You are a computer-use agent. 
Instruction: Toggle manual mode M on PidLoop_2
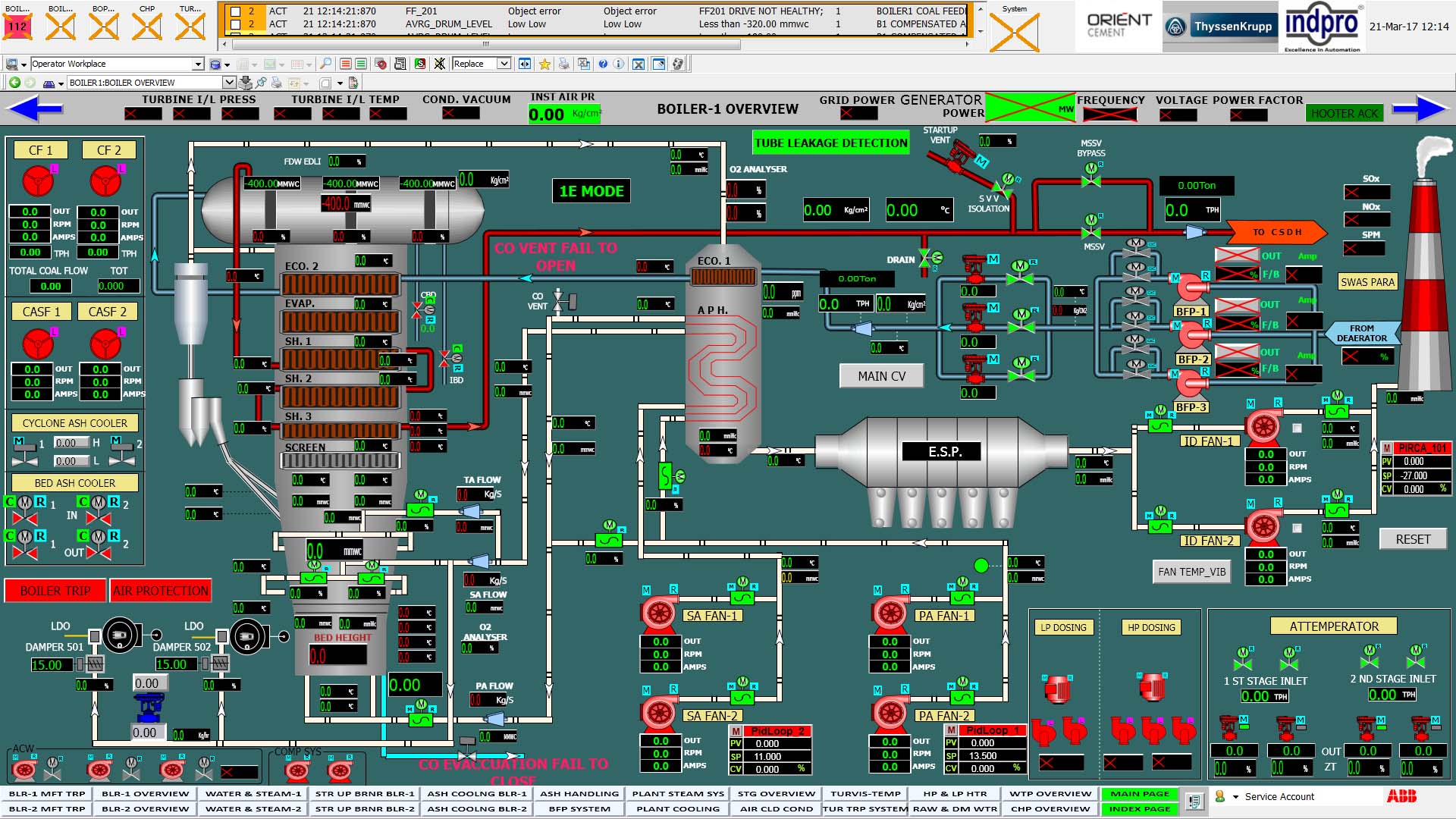point(736,731)
